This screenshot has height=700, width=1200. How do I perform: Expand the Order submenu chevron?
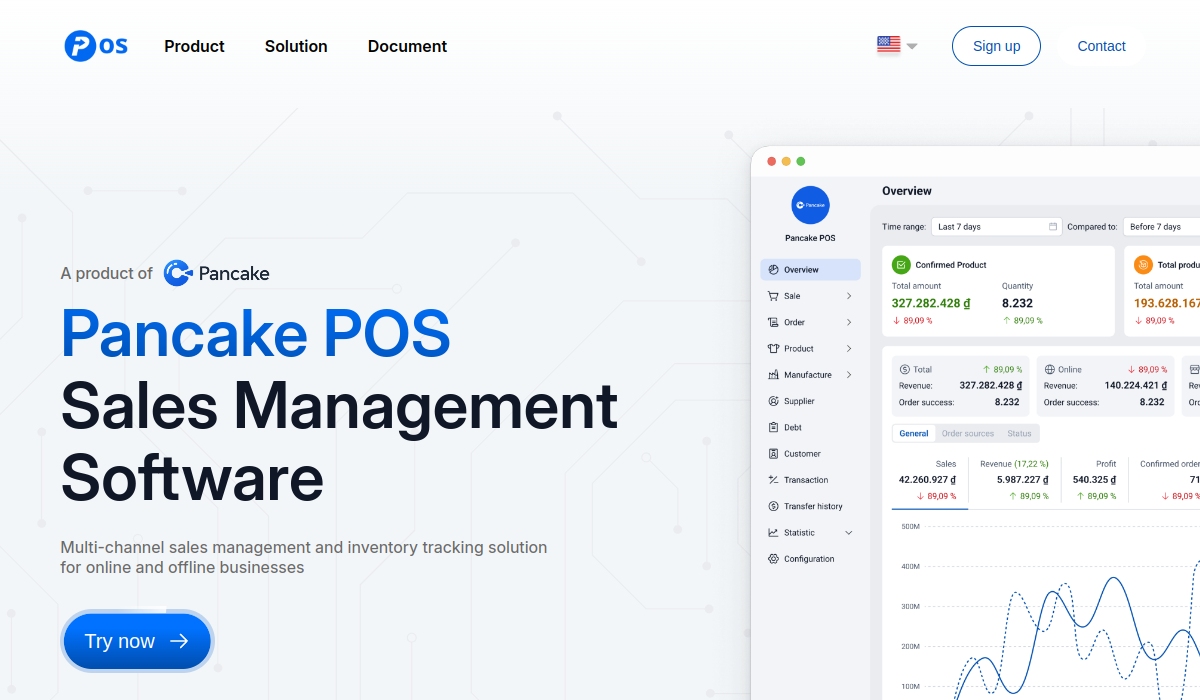click(849, 322)
